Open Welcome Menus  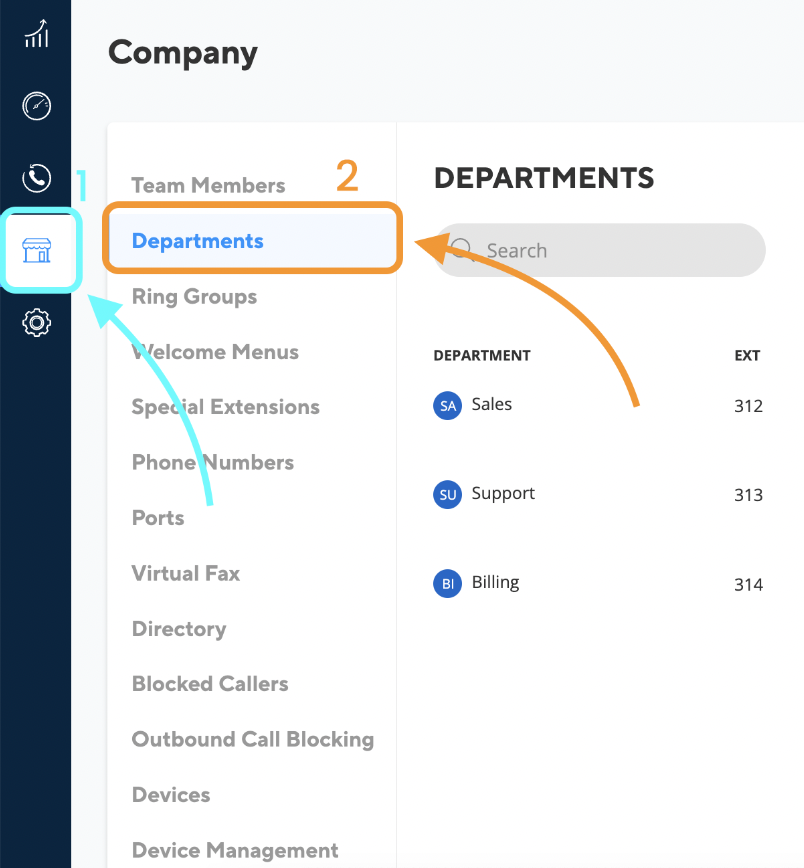pyautogui.click(x=215, y=352)
